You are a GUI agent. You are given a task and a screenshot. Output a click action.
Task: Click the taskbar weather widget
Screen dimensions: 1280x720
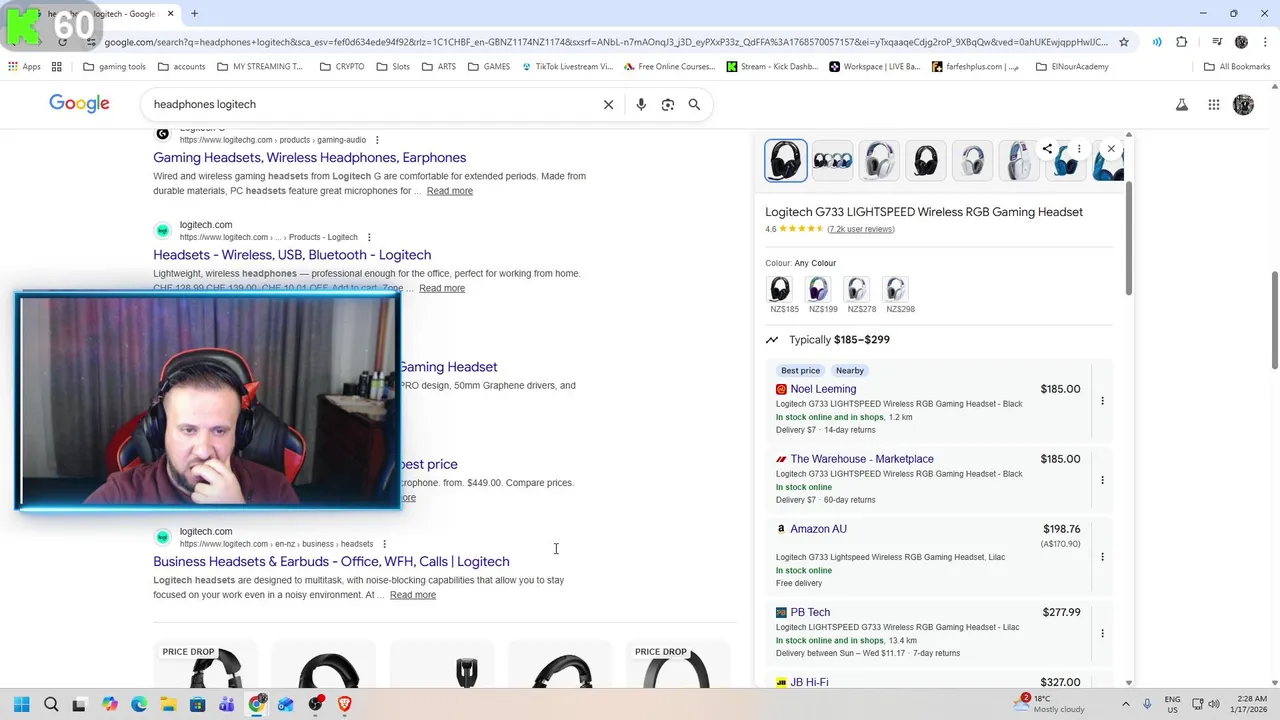[1049, 703]
